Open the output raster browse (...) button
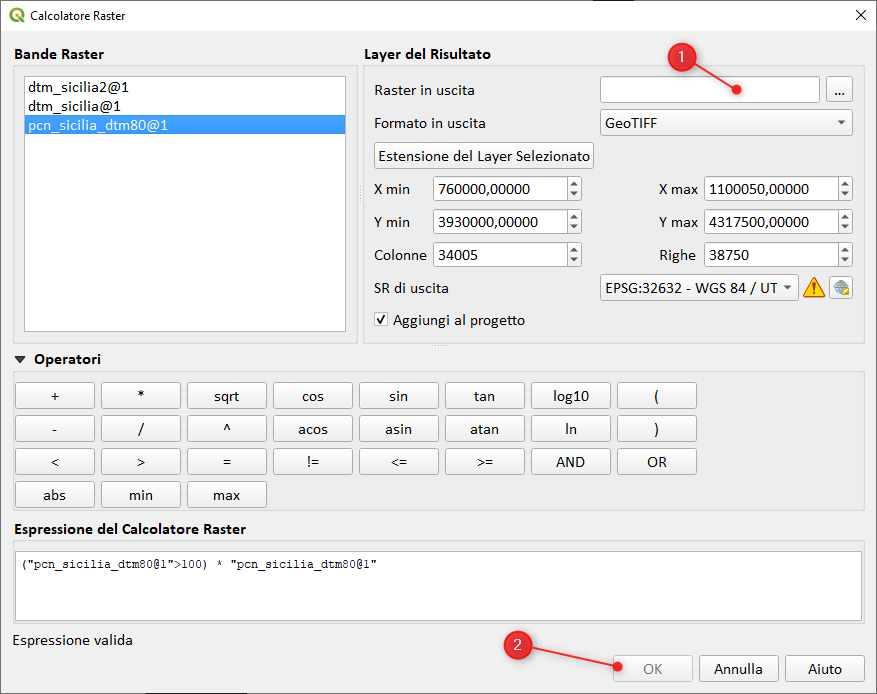The image size is (877, 694). coord(839,90)
